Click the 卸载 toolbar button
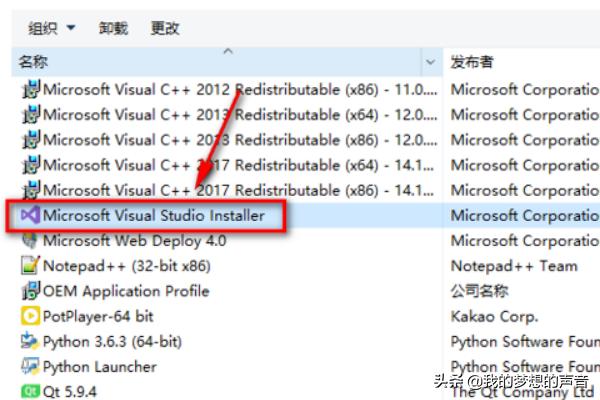The width and height of the screenshot is (600, 400). coord(113,28)
